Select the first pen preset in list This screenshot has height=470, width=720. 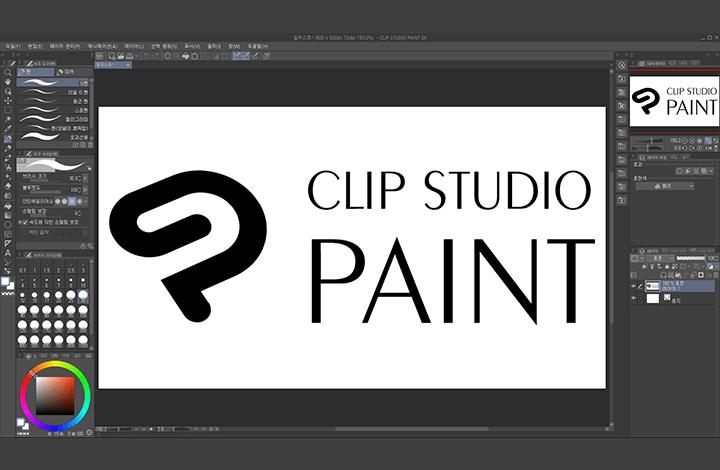56,83
